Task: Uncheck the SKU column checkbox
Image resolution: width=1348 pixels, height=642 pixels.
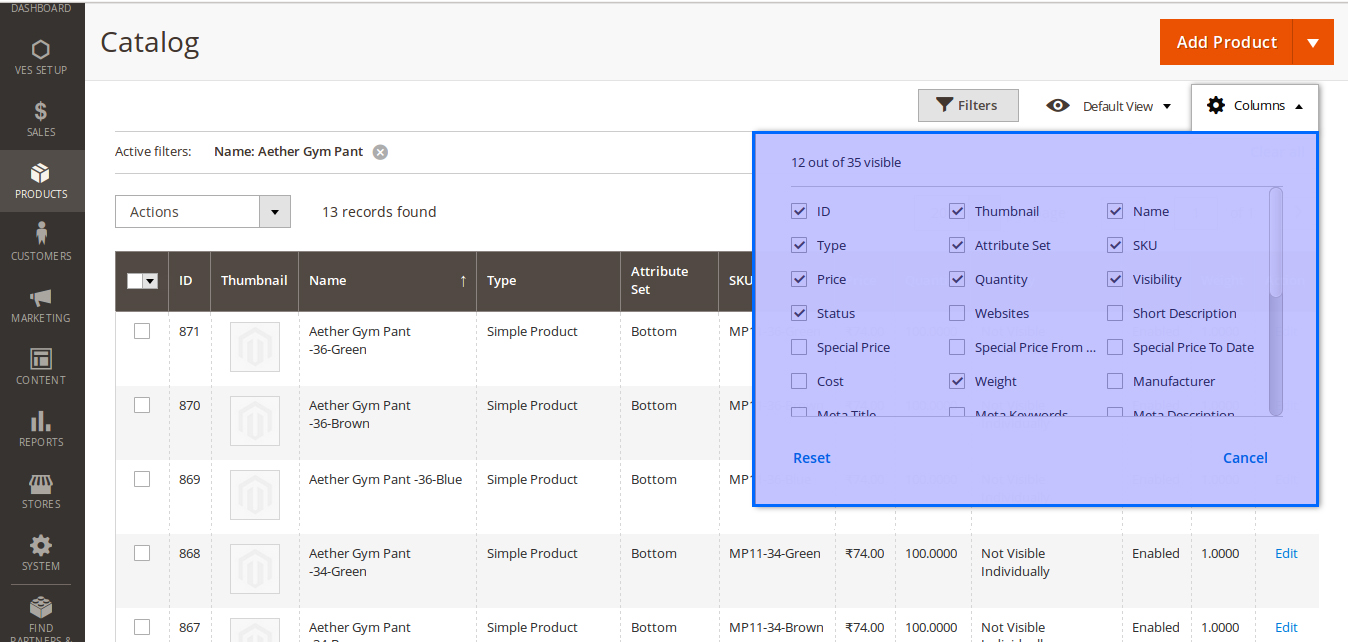Action: tap(1115, 245)
